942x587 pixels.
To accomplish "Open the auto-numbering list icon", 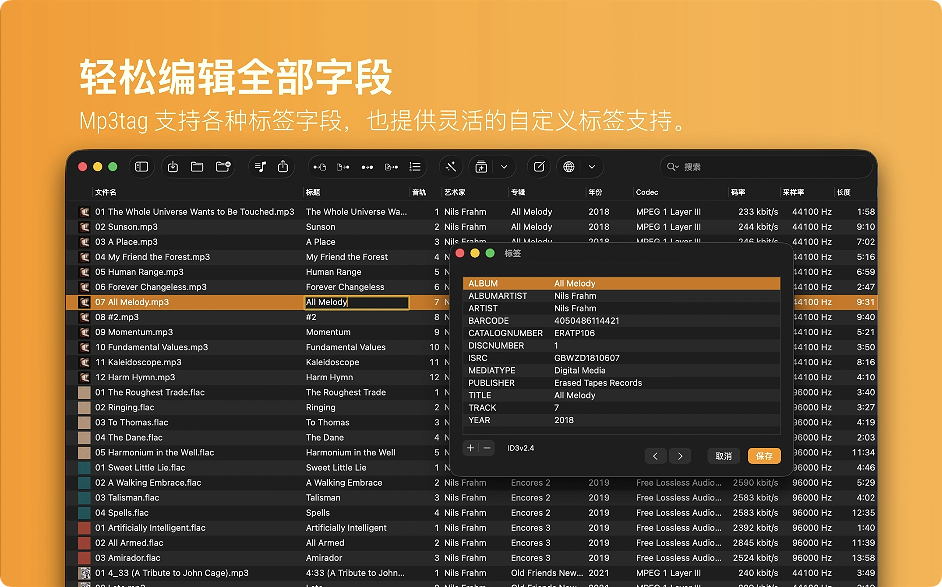I will point(415,167).
